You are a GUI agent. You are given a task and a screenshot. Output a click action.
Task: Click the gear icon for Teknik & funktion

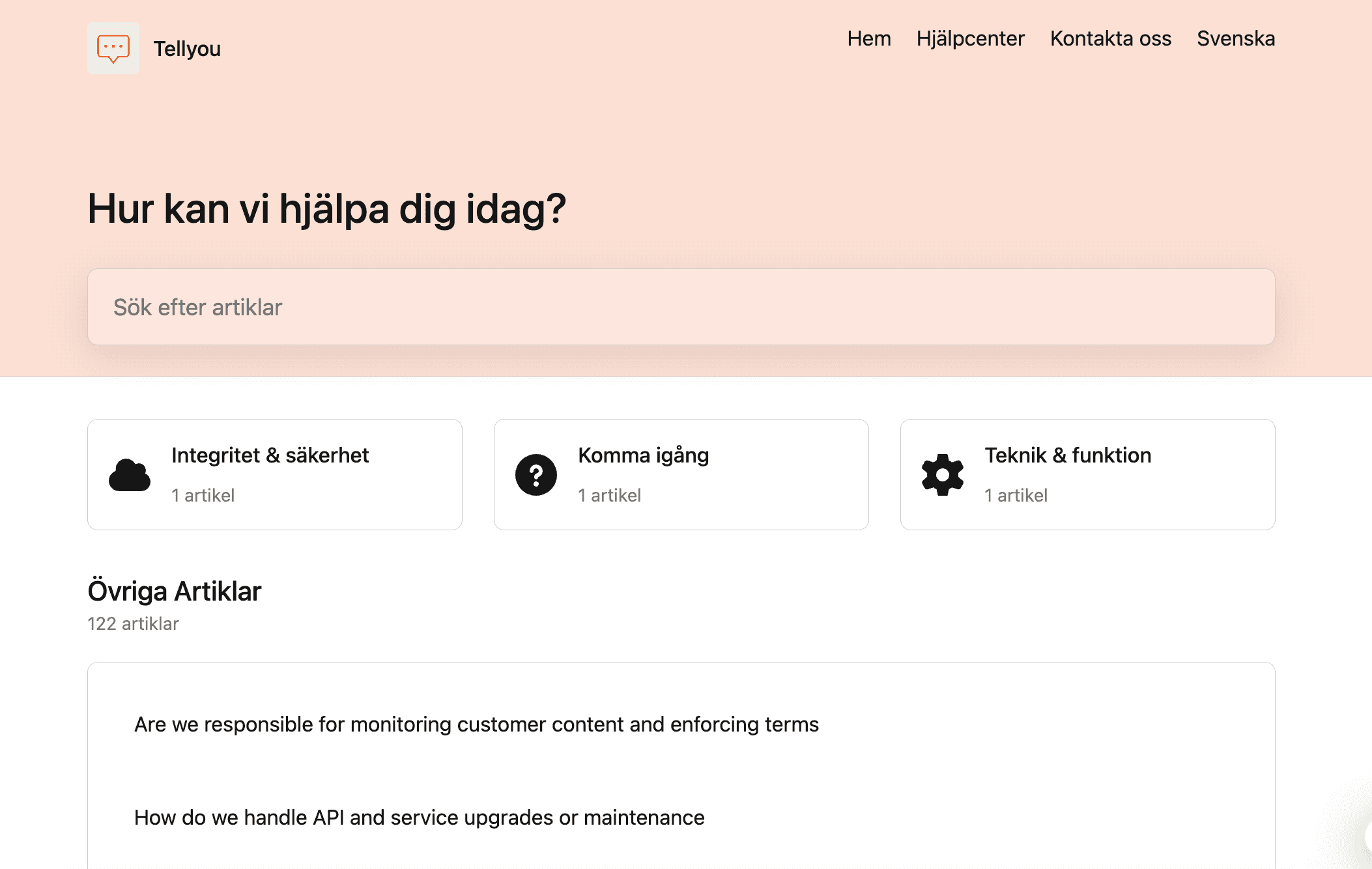point(942,475)
